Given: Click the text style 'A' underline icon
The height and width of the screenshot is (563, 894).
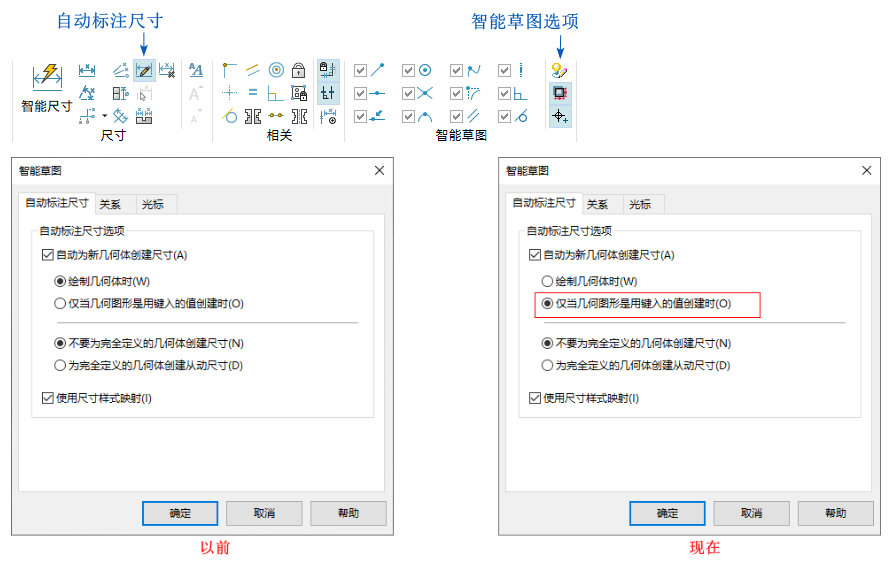Looking at the screenshot, I should [x=196, y=70].
